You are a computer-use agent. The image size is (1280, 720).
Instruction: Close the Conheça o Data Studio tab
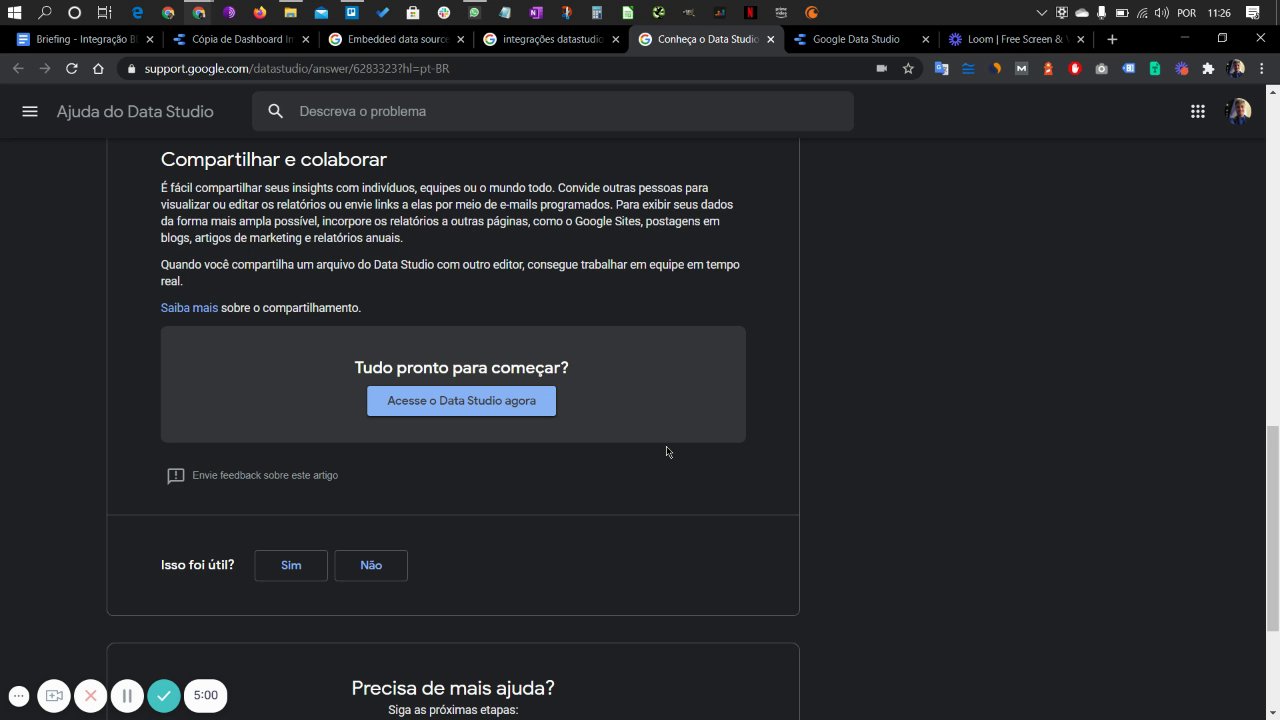pyautogui.click(x=770, y=39)
